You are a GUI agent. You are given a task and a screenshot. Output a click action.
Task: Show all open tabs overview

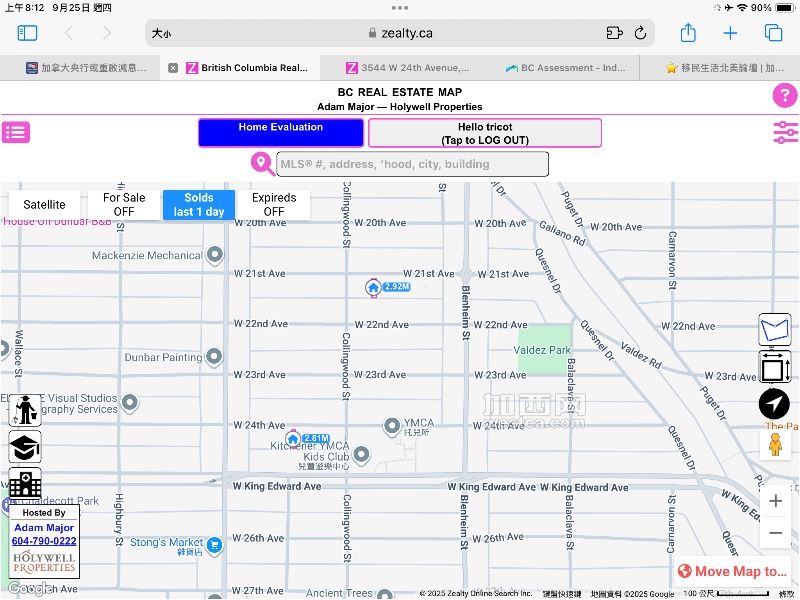[773, 33]
